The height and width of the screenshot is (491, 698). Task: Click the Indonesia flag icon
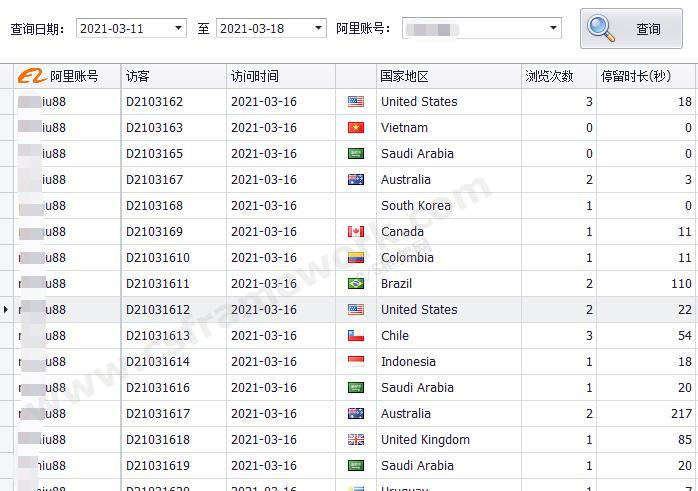[355, 362]
